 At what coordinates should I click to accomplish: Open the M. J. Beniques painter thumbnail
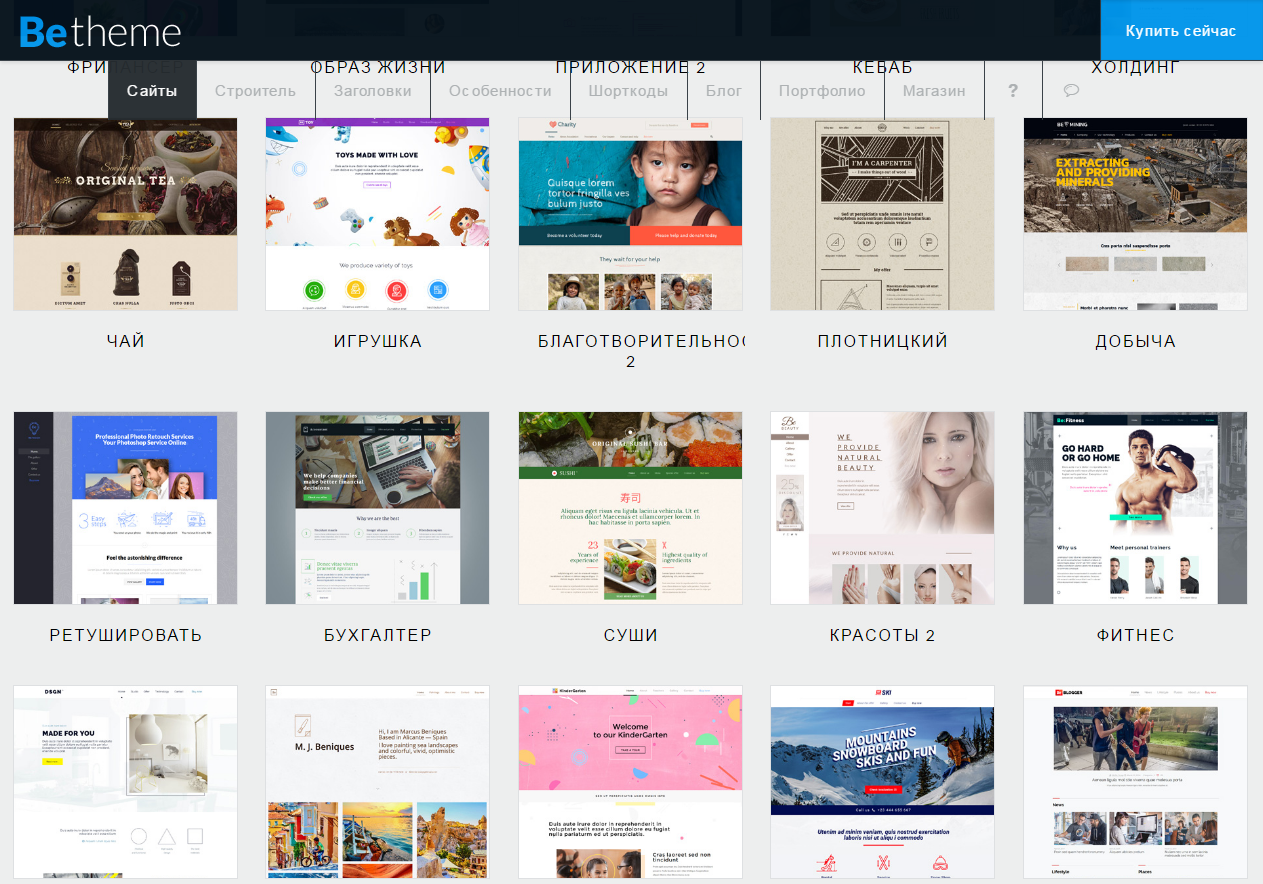coord(378,782)
